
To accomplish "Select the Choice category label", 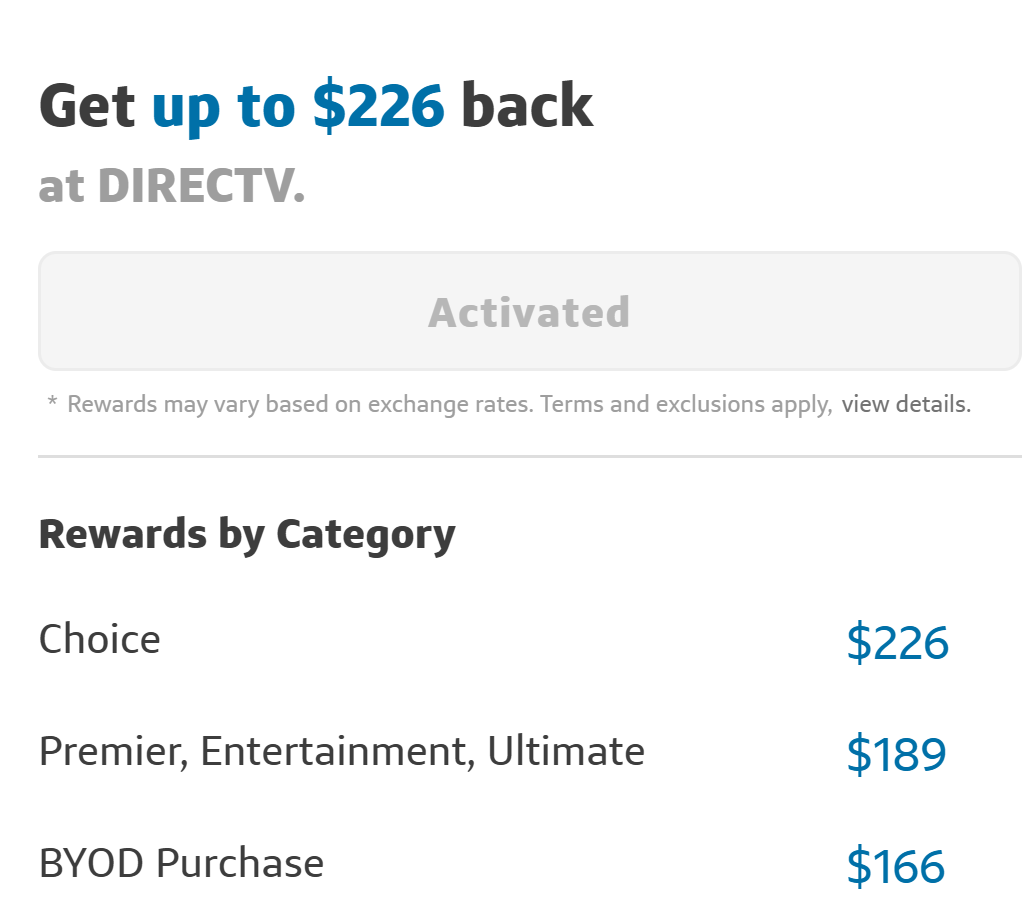I will point(99,639).
